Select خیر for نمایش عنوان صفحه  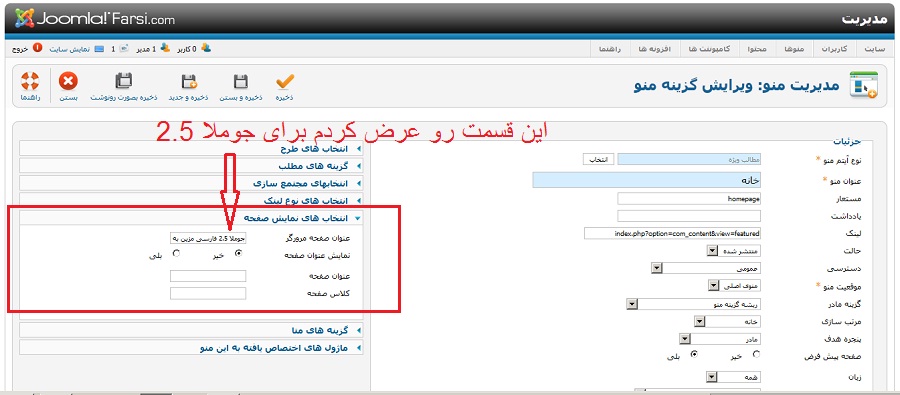click(239, 253)
